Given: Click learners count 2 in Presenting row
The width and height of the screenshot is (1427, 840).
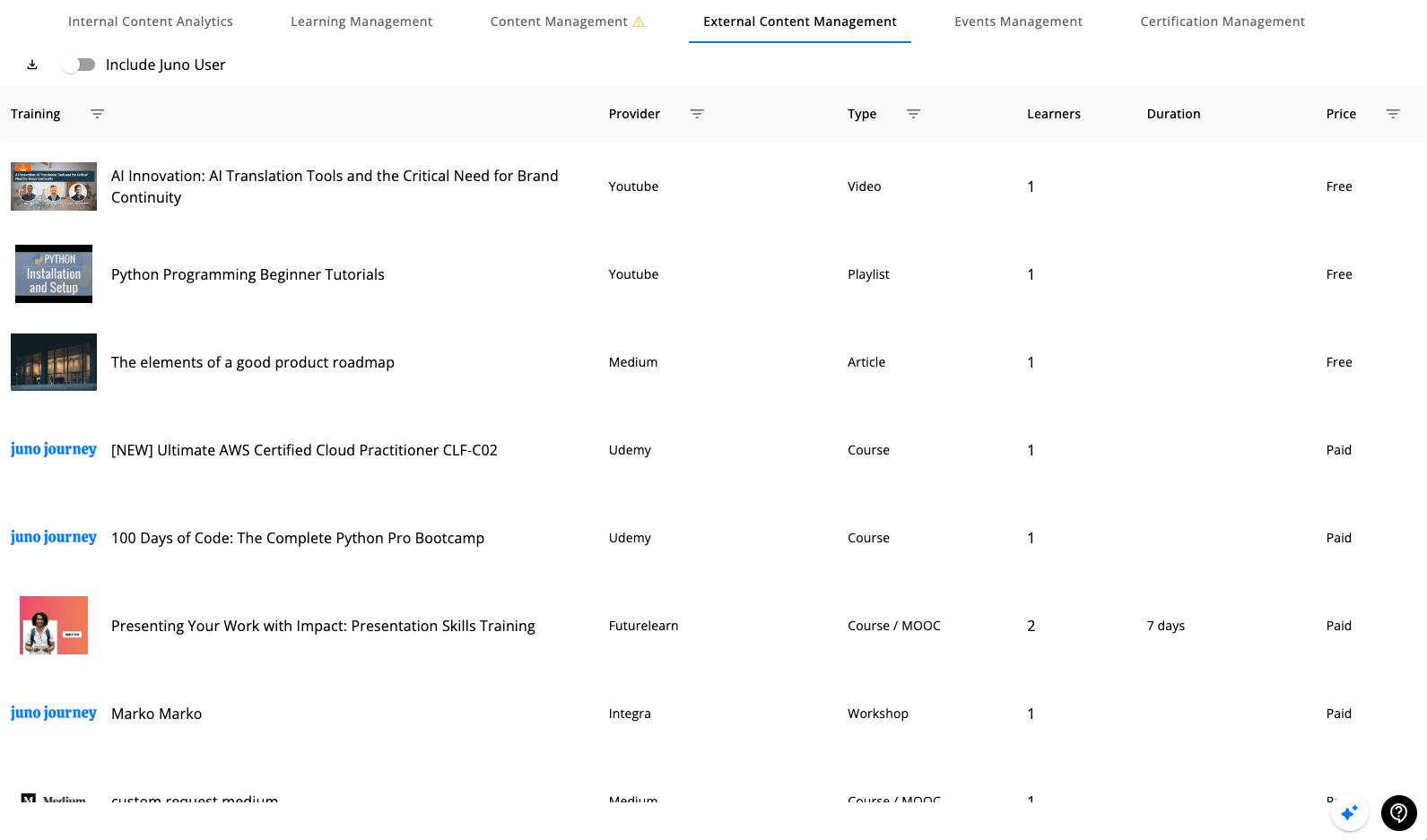Looking at the screenshot, I should (1031, 626).
